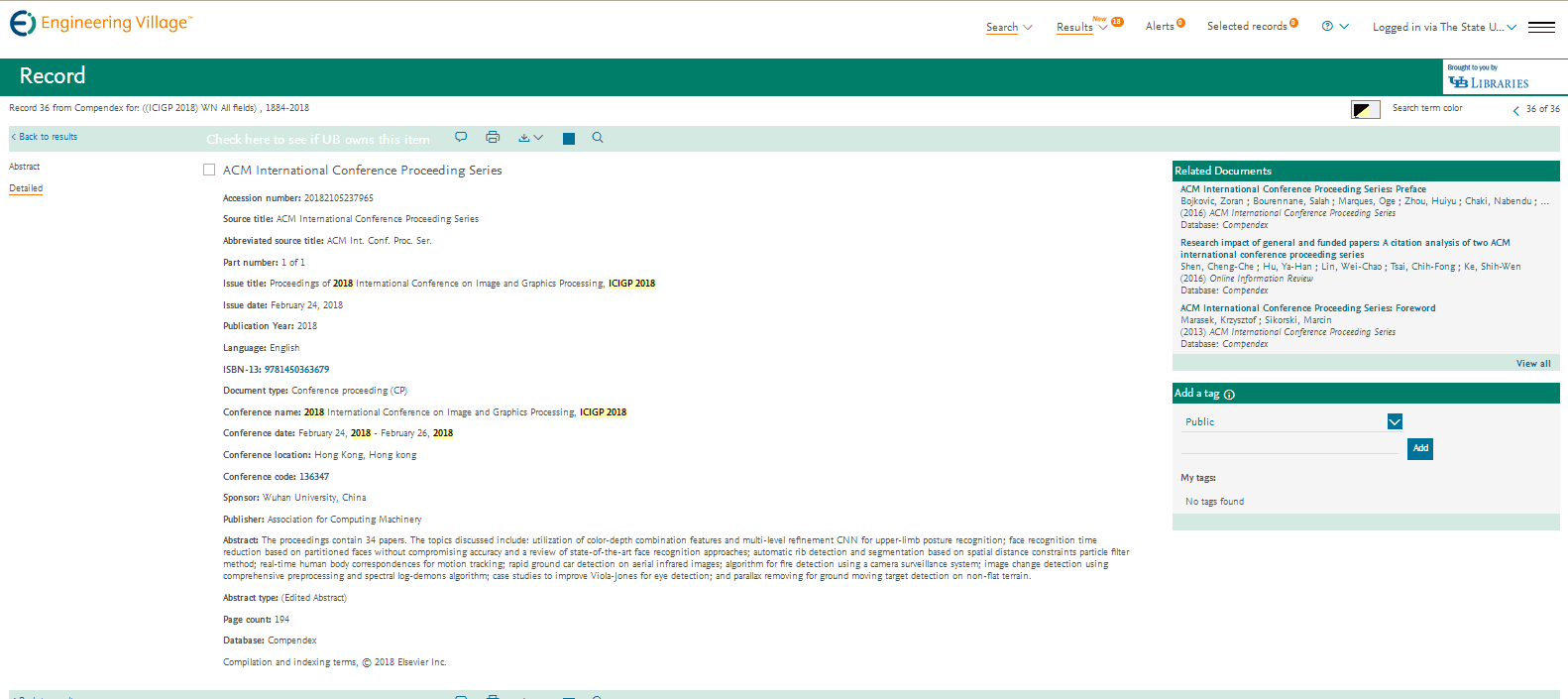The image size is (1568, 699).
Task: Expand the Logged in account dropdown
Action: click(1443, 27)
